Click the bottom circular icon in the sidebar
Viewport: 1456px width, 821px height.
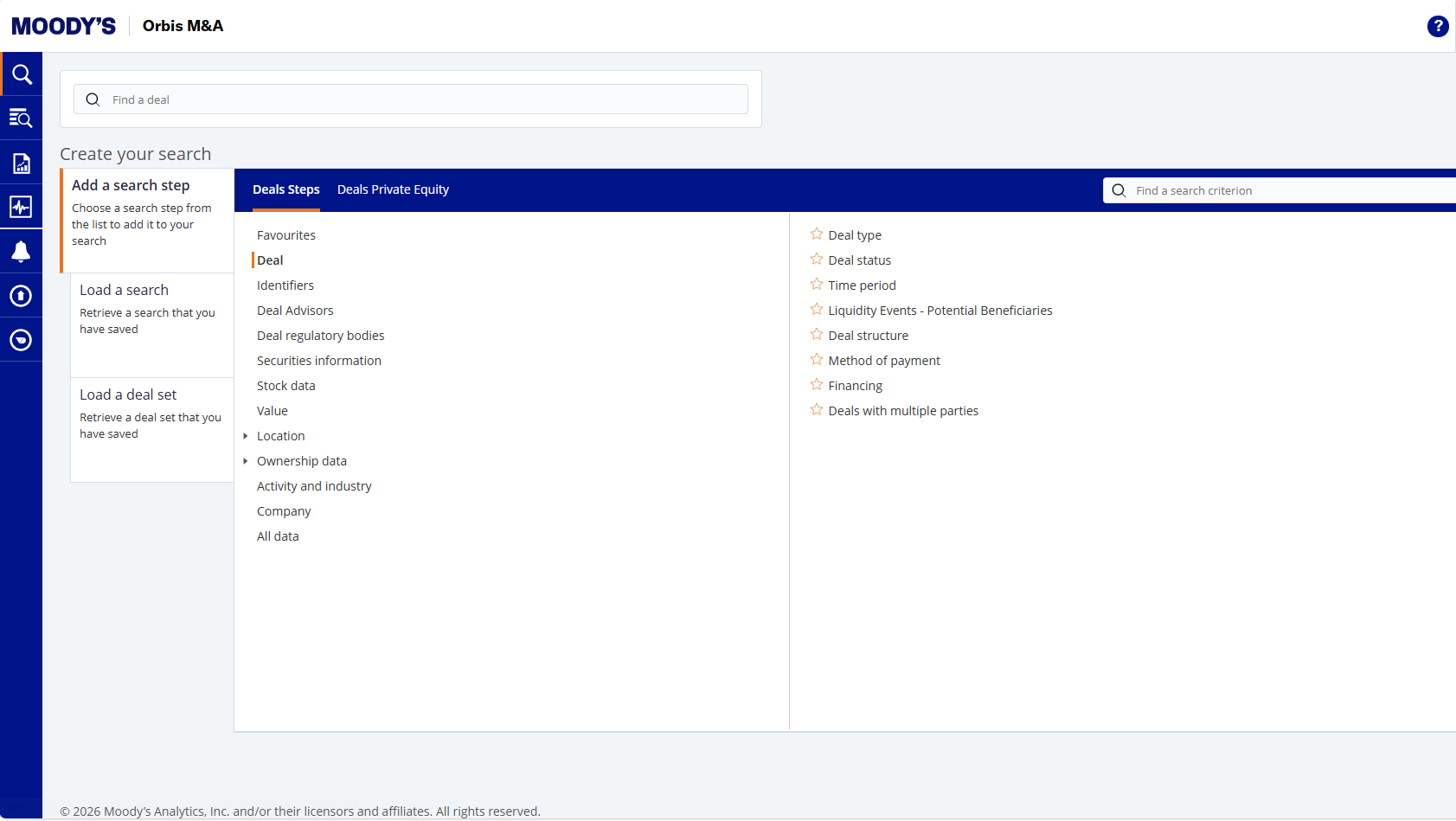(22, 340)
